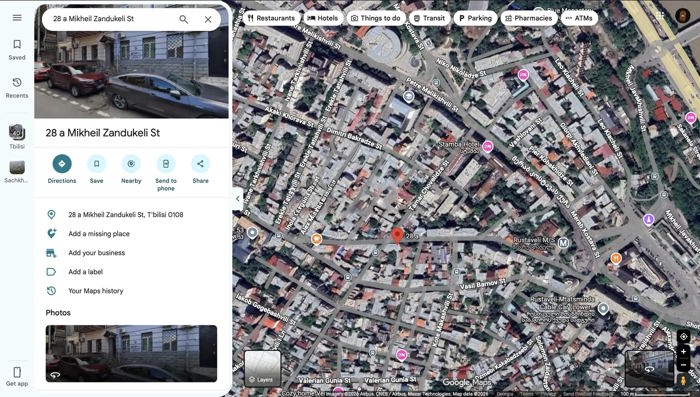Click the place title 28 a Mikheil Zandukeli St
The width and height of the screenshot is (700, 397).
pyautogui.click(x=103, y=133)
